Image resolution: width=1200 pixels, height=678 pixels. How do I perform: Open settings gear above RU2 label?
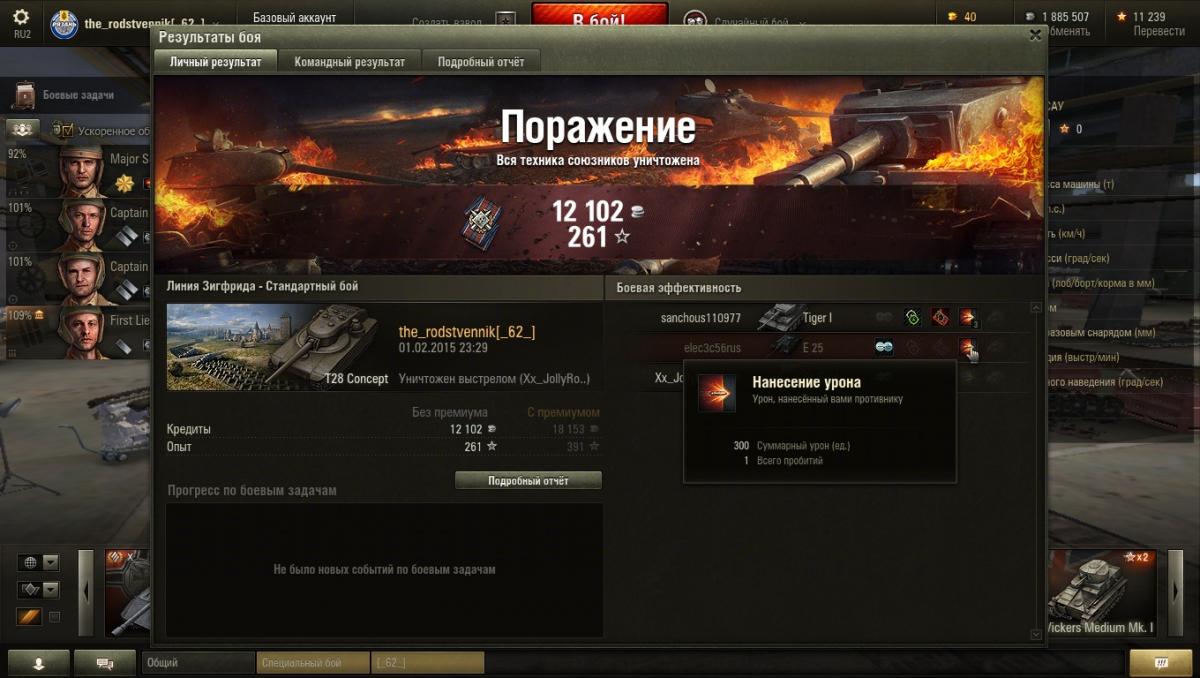tap(21, 17)
